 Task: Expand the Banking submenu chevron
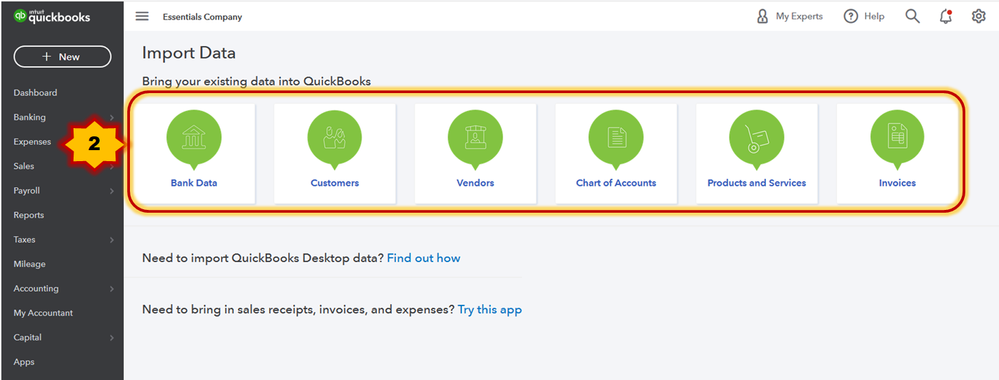(x=111, y=117)
